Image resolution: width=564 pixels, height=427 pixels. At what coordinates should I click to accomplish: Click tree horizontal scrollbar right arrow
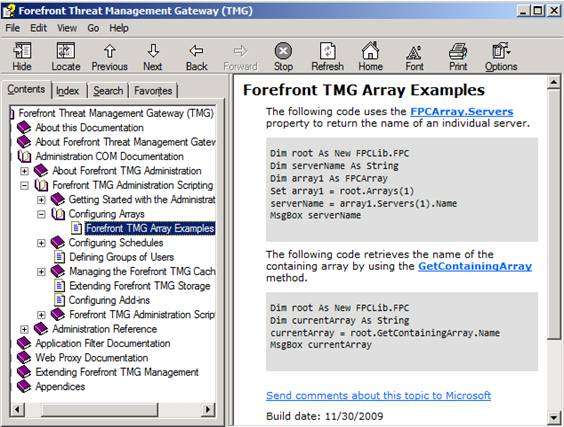click(x=208, y=410)
